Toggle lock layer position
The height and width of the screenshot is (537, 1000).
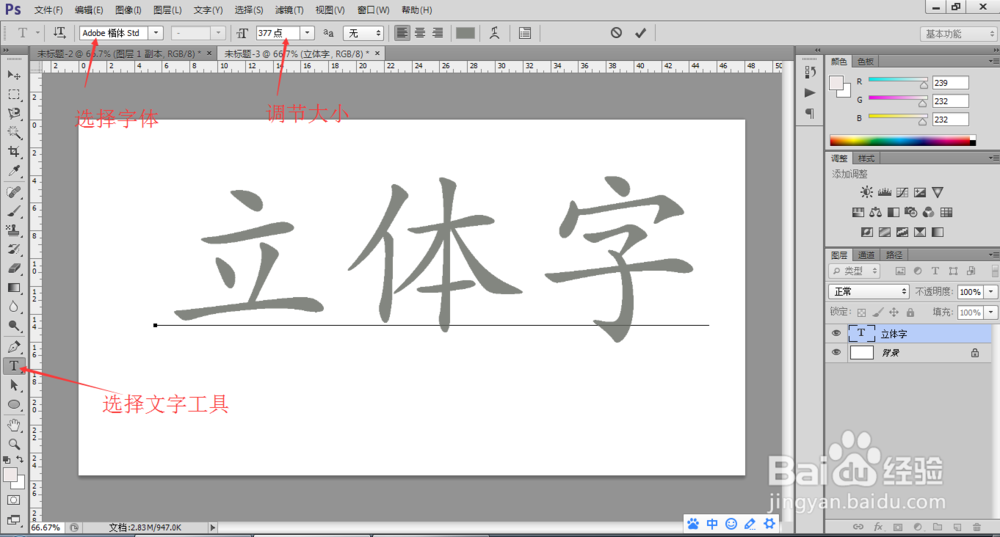(893, 313)
